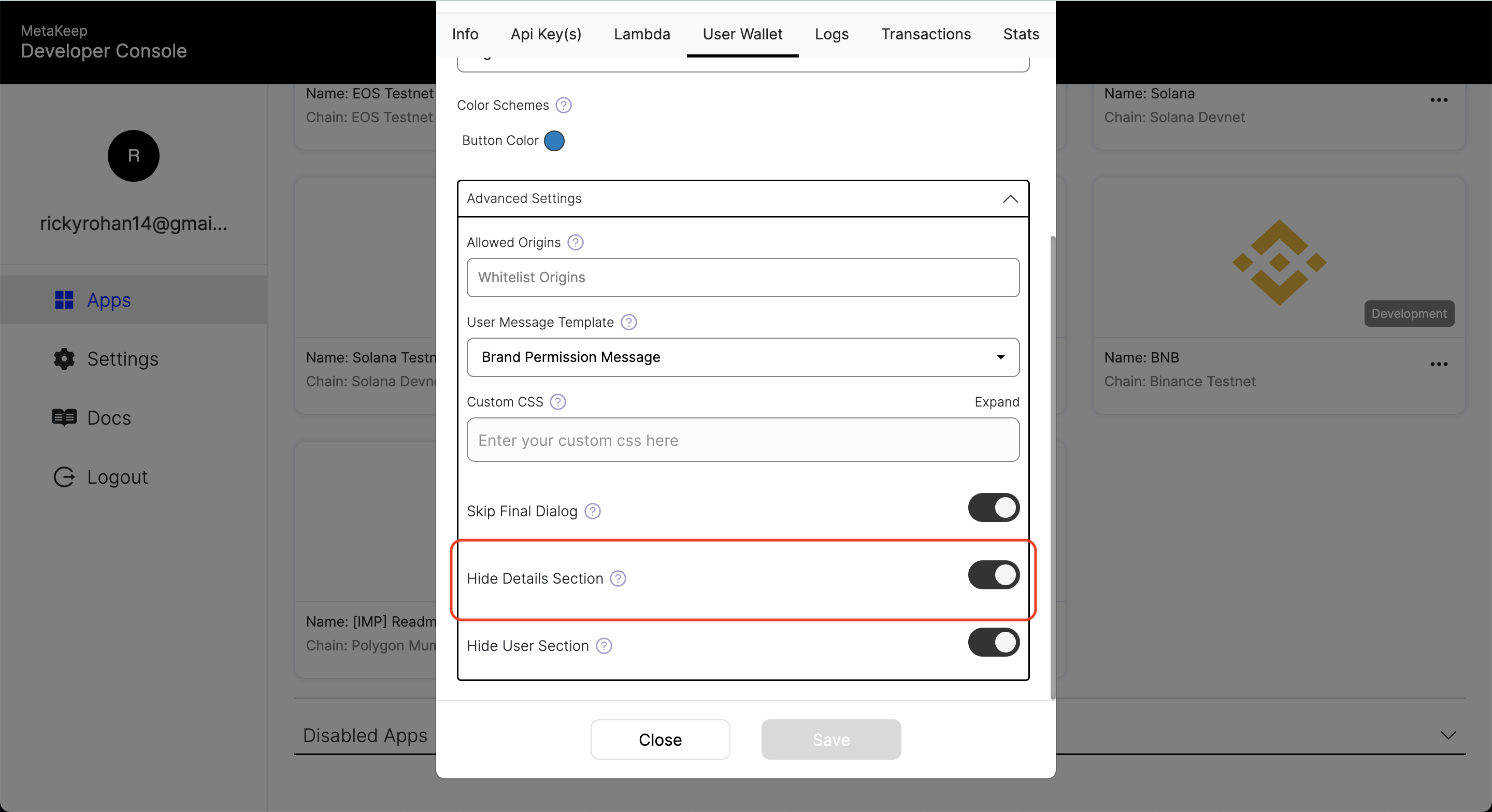The width and height of the screenshot is (1492, 812).
Task: Open the User Message Template dropdown
Action: tap(743, 357)
